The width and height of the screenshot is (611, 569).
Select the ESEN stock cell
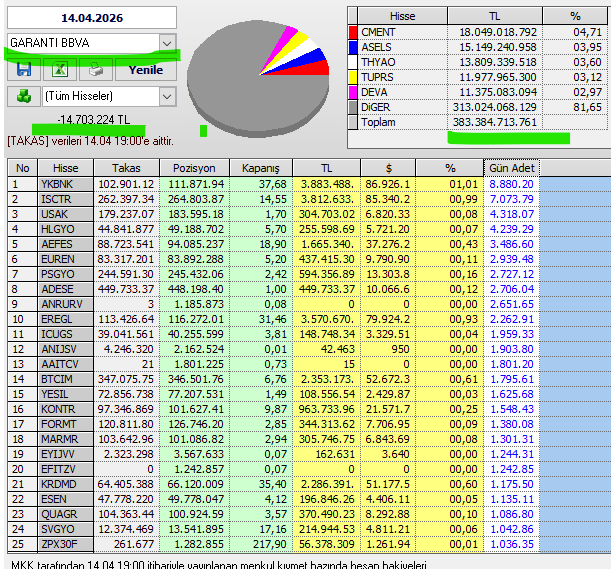coord(65,499)
